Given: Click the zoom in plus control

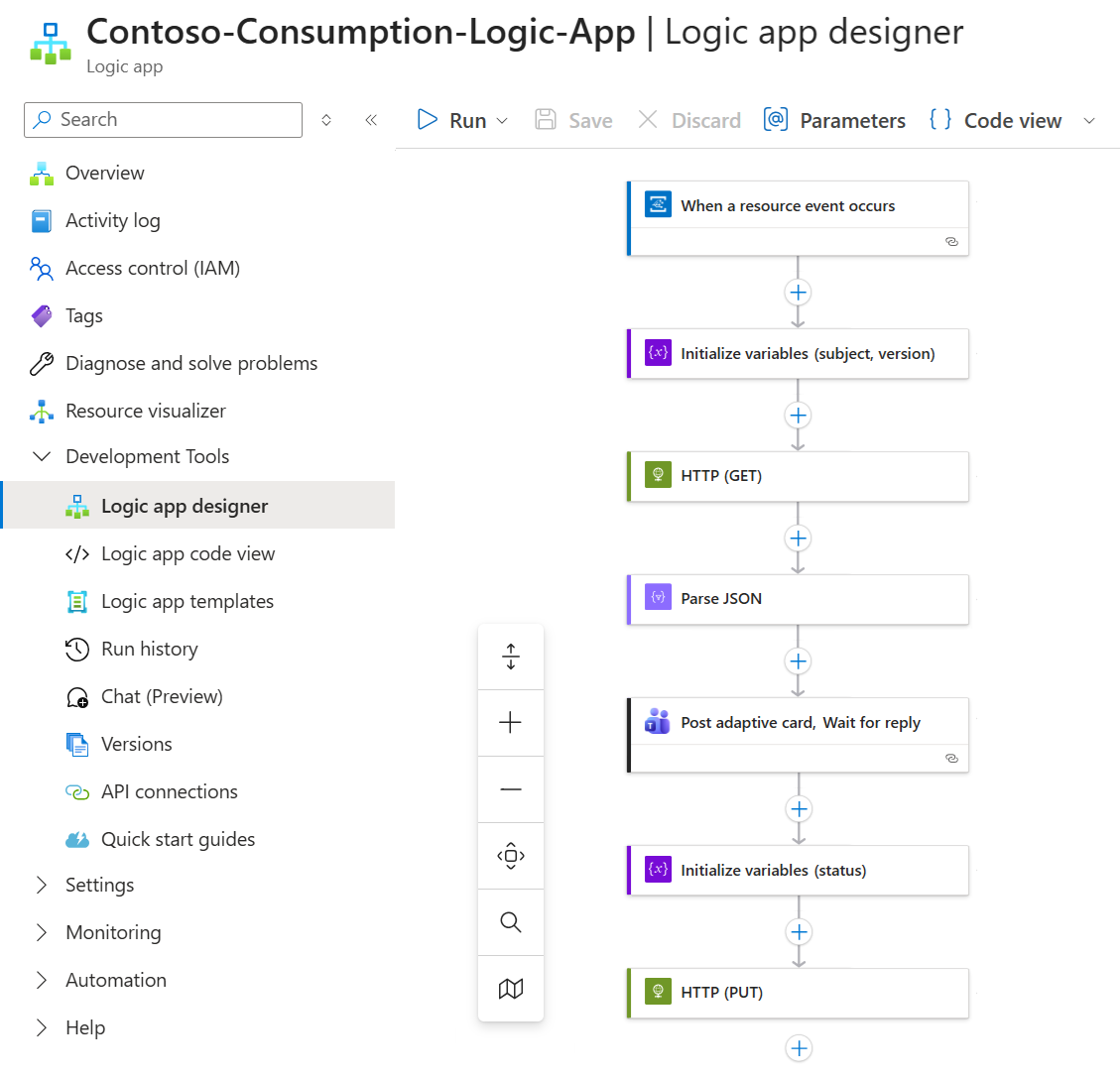Looking at the screenshot, I should (x=511, y=723).
